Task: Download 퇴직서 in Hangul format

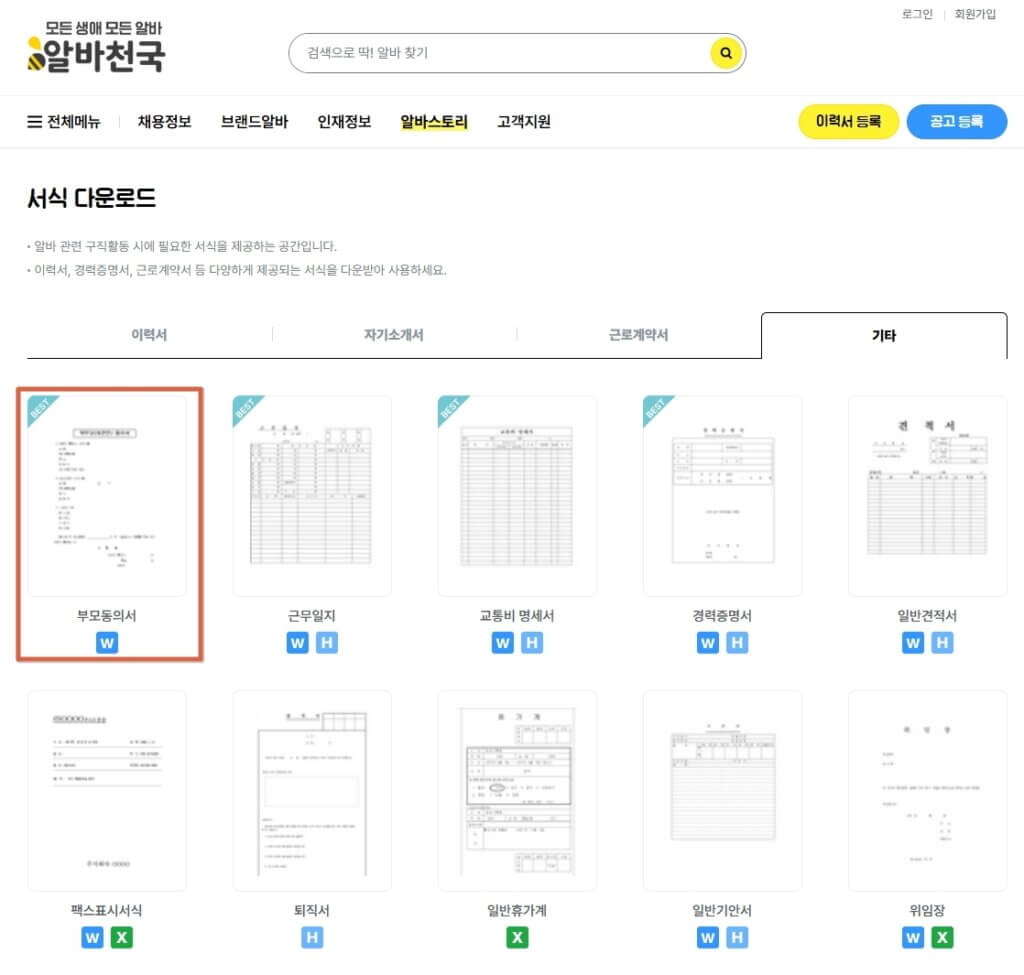Action: pyautogui.click(x=312, y=937)
